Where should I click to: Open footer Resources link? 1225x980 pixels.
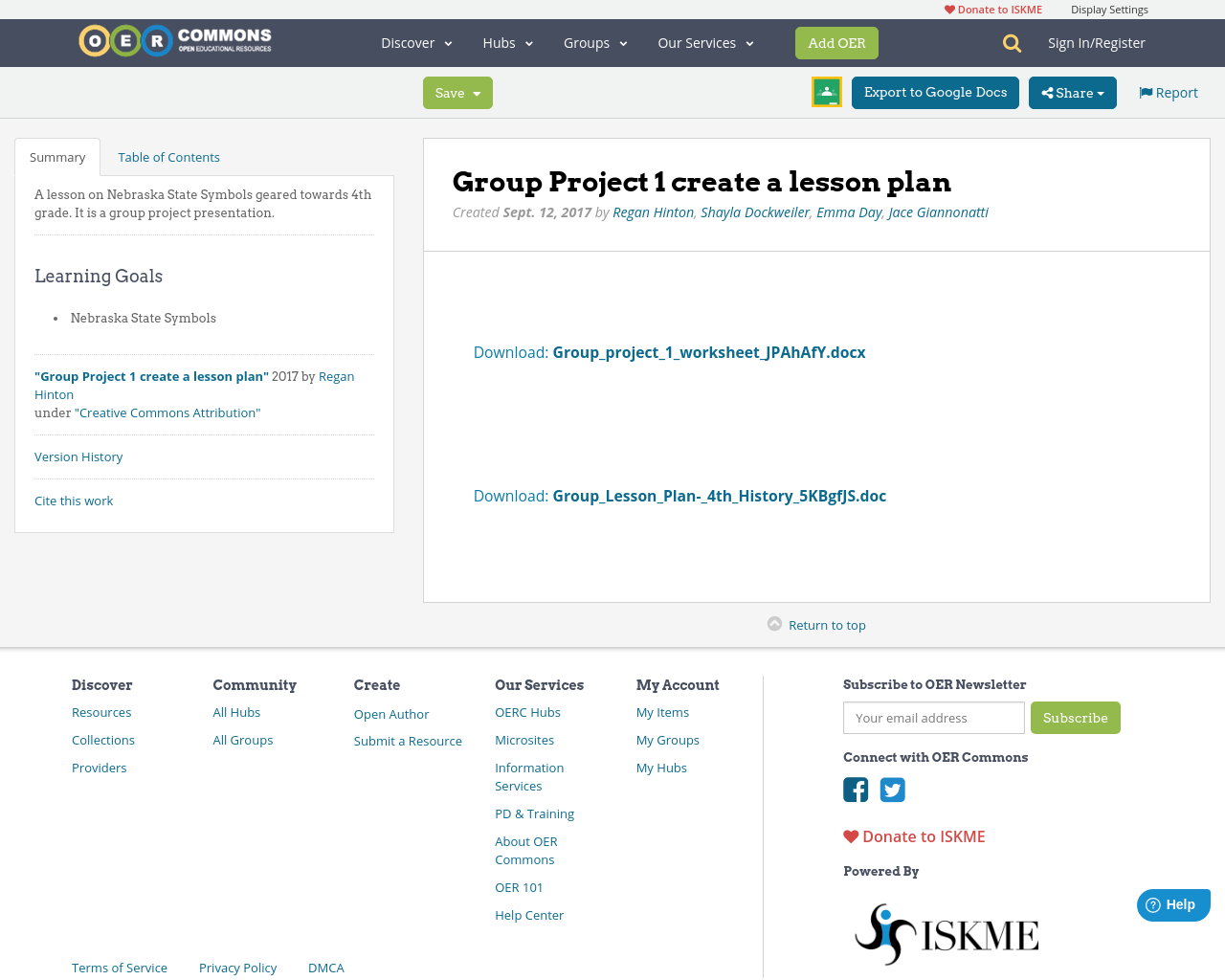coord(101,712)
